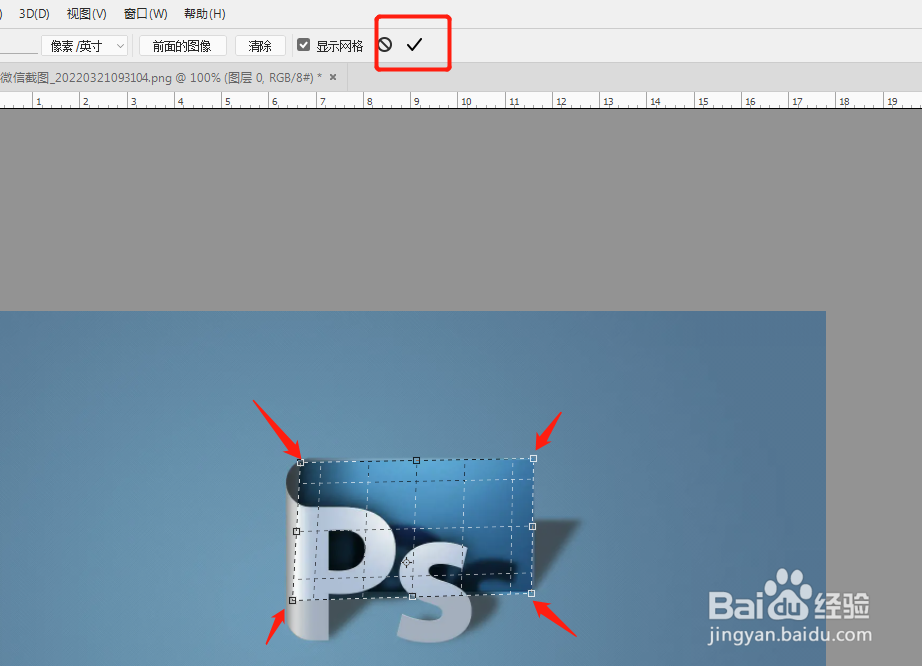Close the 微信截图 document tab
This screenshot has width=922, height=666.
point(333,77)
